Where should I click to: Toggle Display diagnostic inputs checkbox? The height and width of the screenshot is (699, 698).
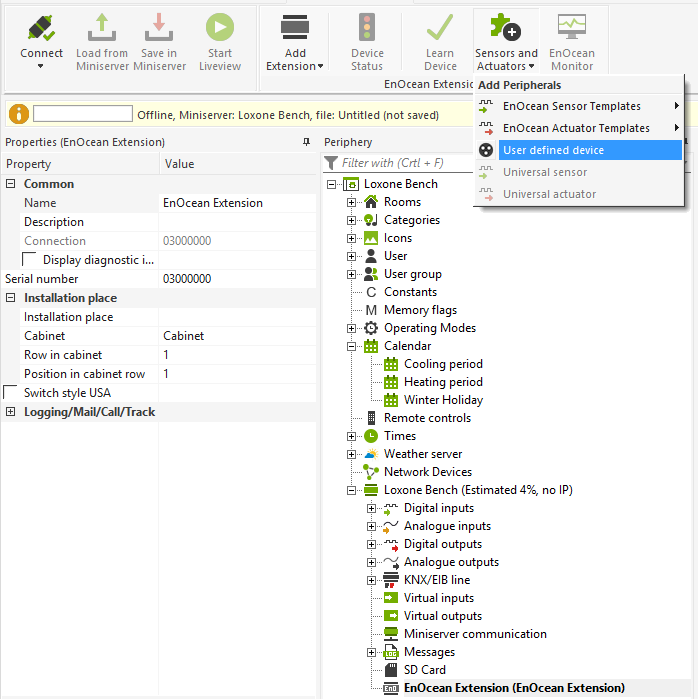coord(29,259)
